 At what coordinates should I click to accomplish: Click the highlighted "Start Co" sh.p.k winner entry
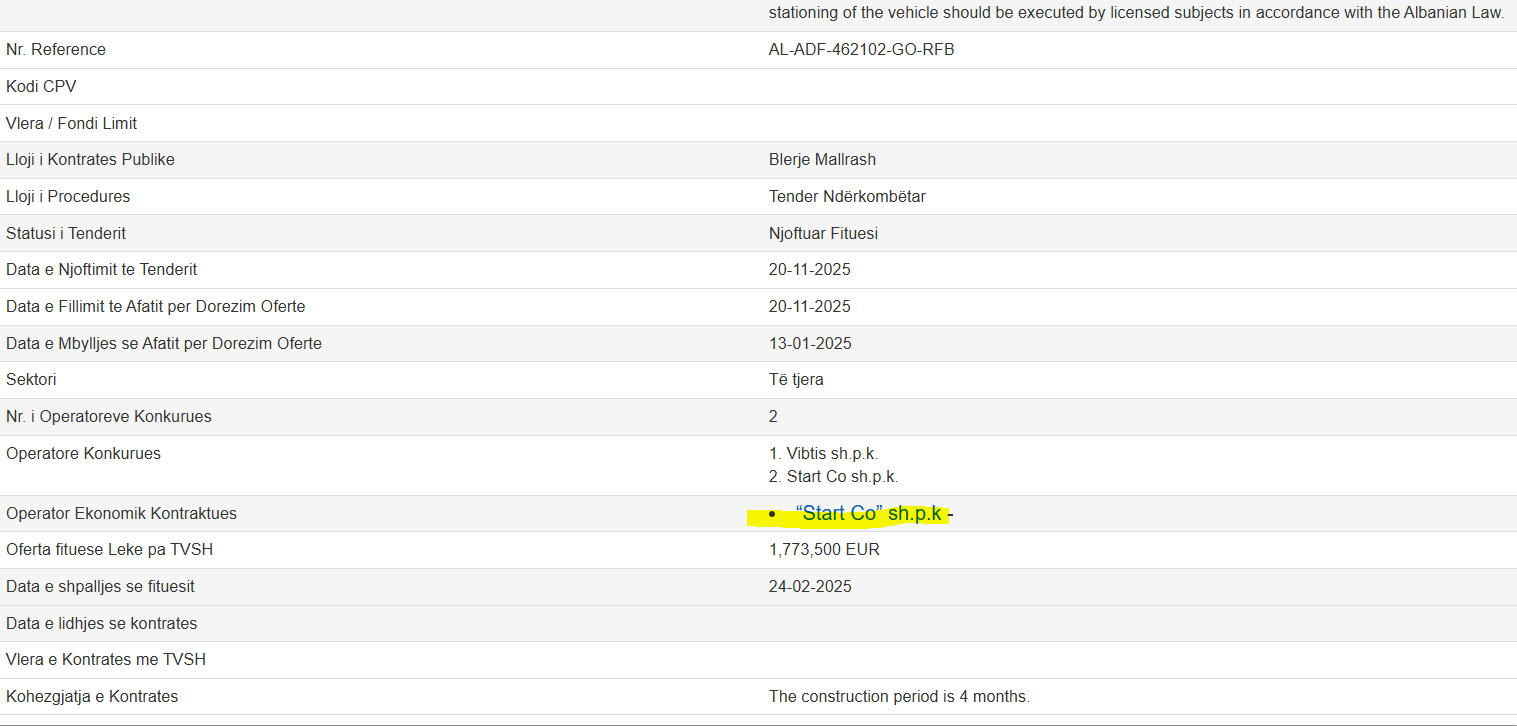pyautogui.click(x=871, y=514)
